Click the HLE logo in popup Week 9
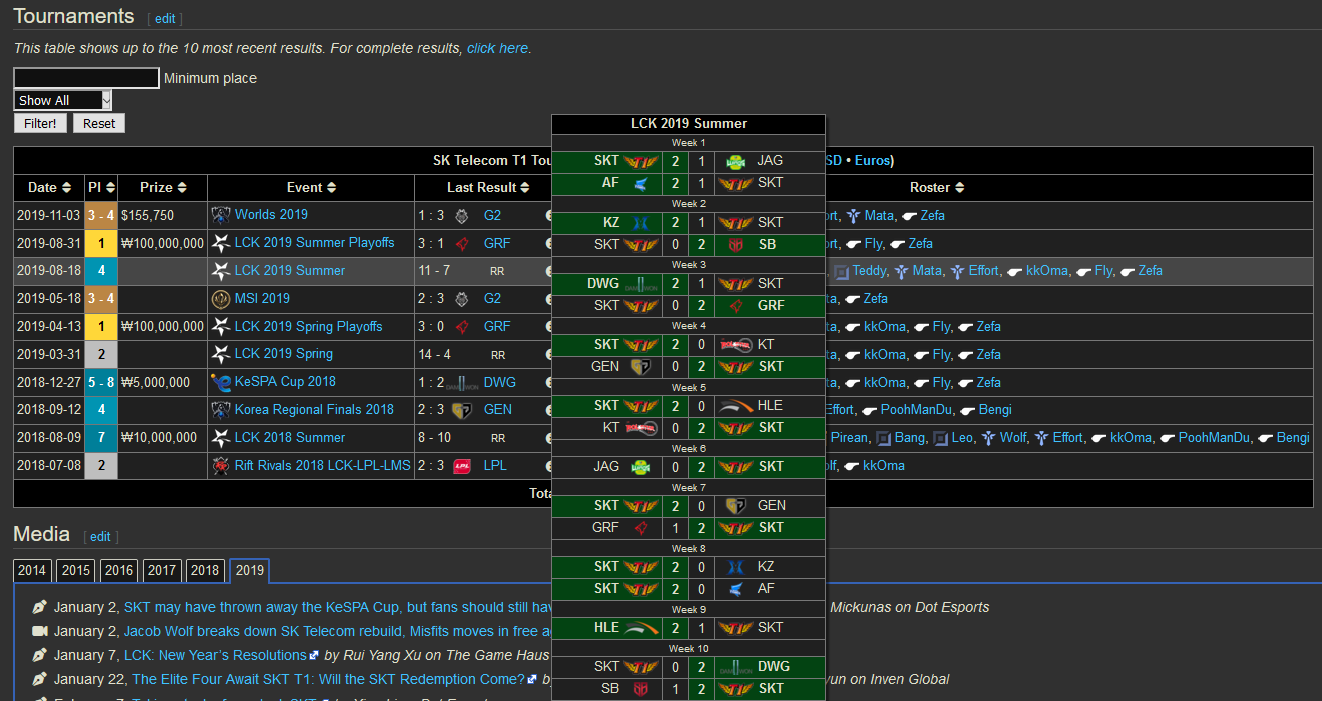1322x701 pixels. (x=640, y=628)
